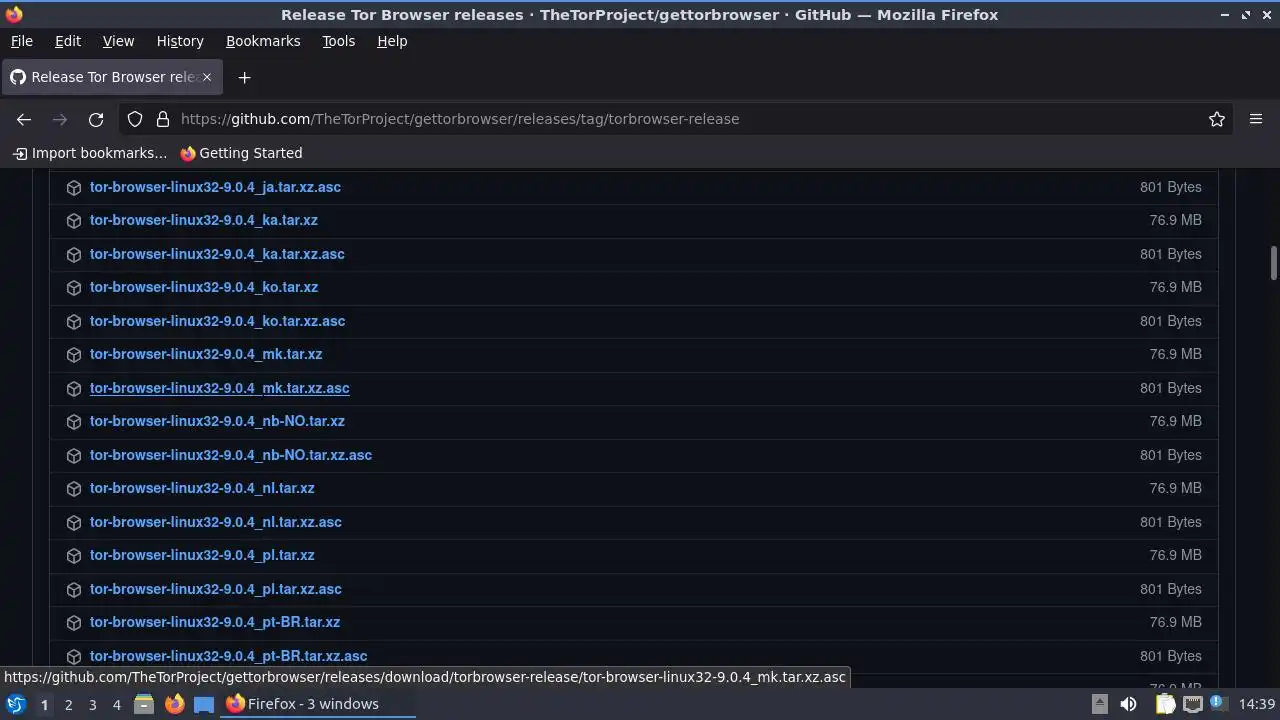The width and height of the screenshot is (1280, 720).
Task: Open the History menu
Action: (x=180, y=41)
